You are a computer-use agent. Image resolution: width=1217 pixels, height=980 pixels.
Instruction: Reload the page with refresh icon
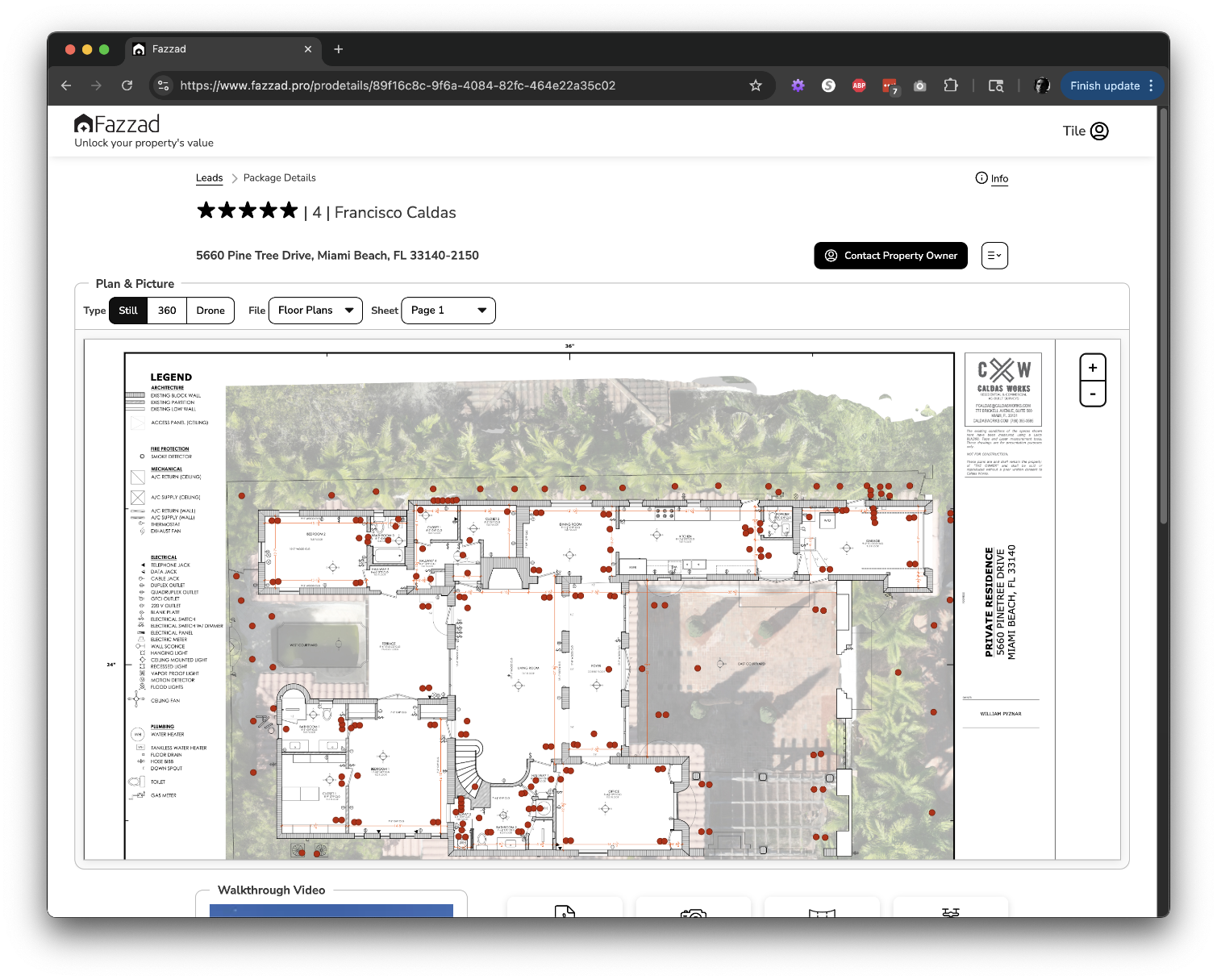pyautogui.click(x=127, y=85)
